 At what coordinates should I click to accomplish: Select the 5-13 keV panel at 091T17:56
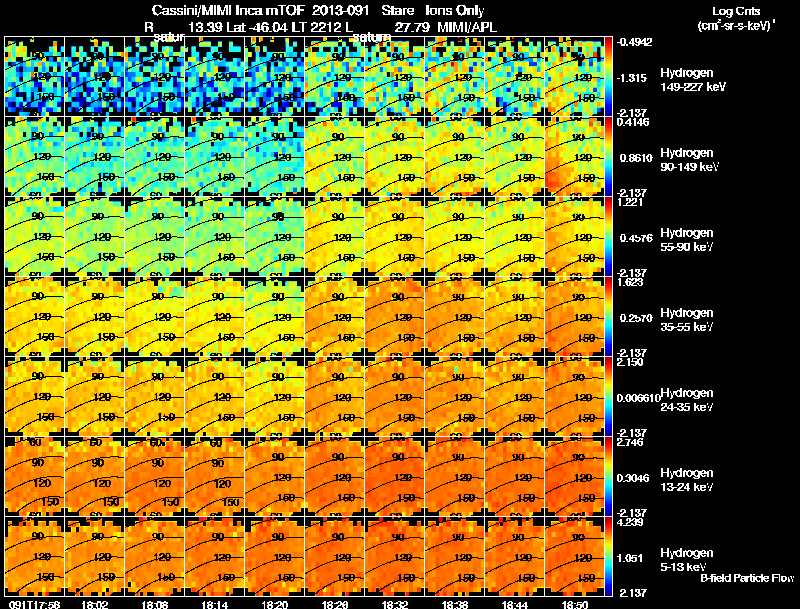pyautogui.click(x=34, y=556)
